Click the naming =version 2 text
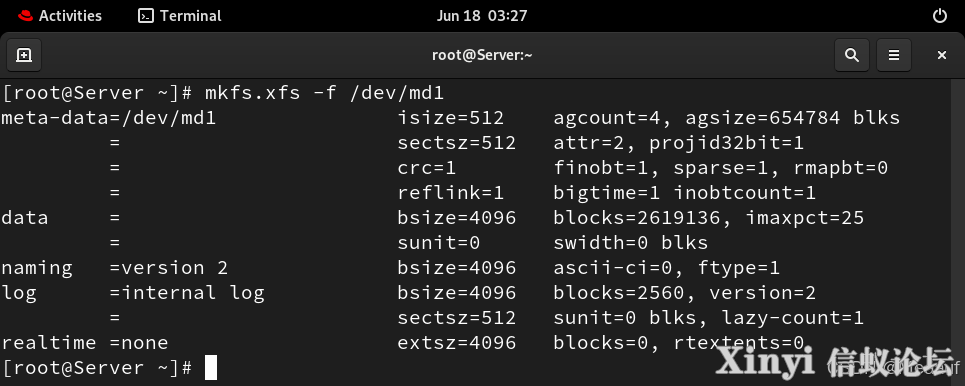The image size is (965, 386). (114, 268)
